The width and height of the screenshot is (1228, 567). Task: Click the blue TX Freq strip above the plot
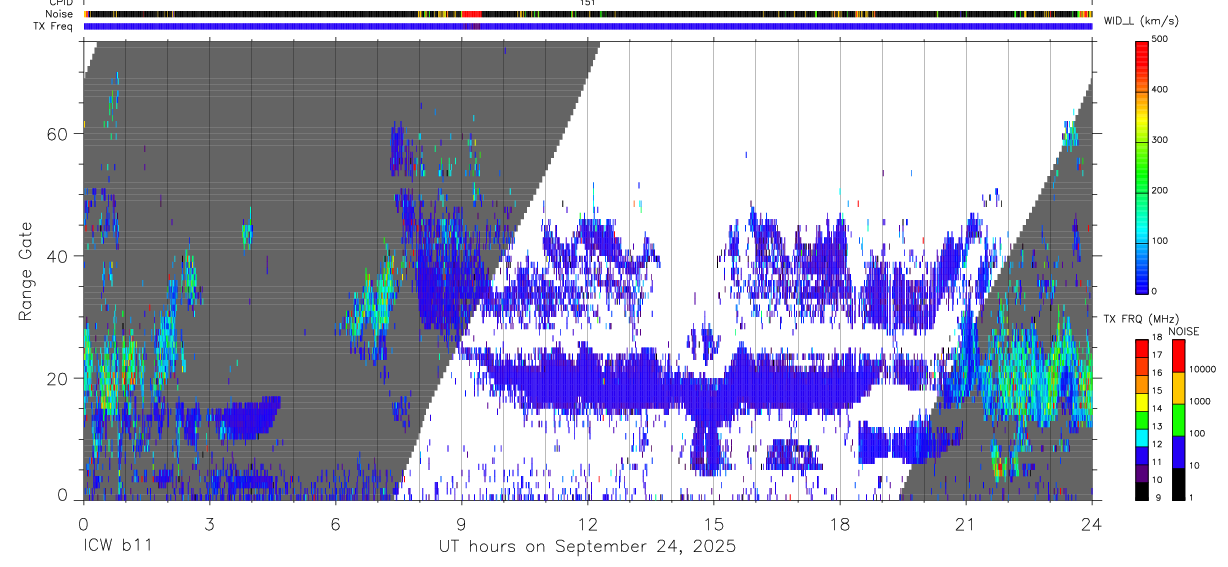tap(588, 26)
